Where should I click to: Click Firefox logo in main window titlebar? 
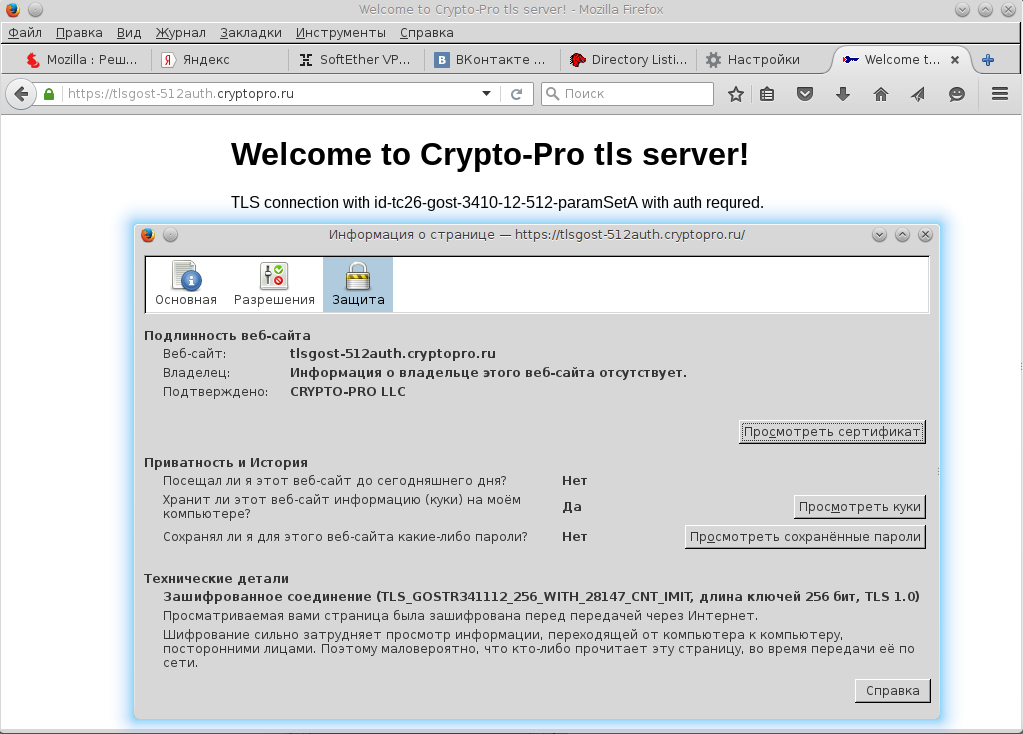(x=12, y=10)
